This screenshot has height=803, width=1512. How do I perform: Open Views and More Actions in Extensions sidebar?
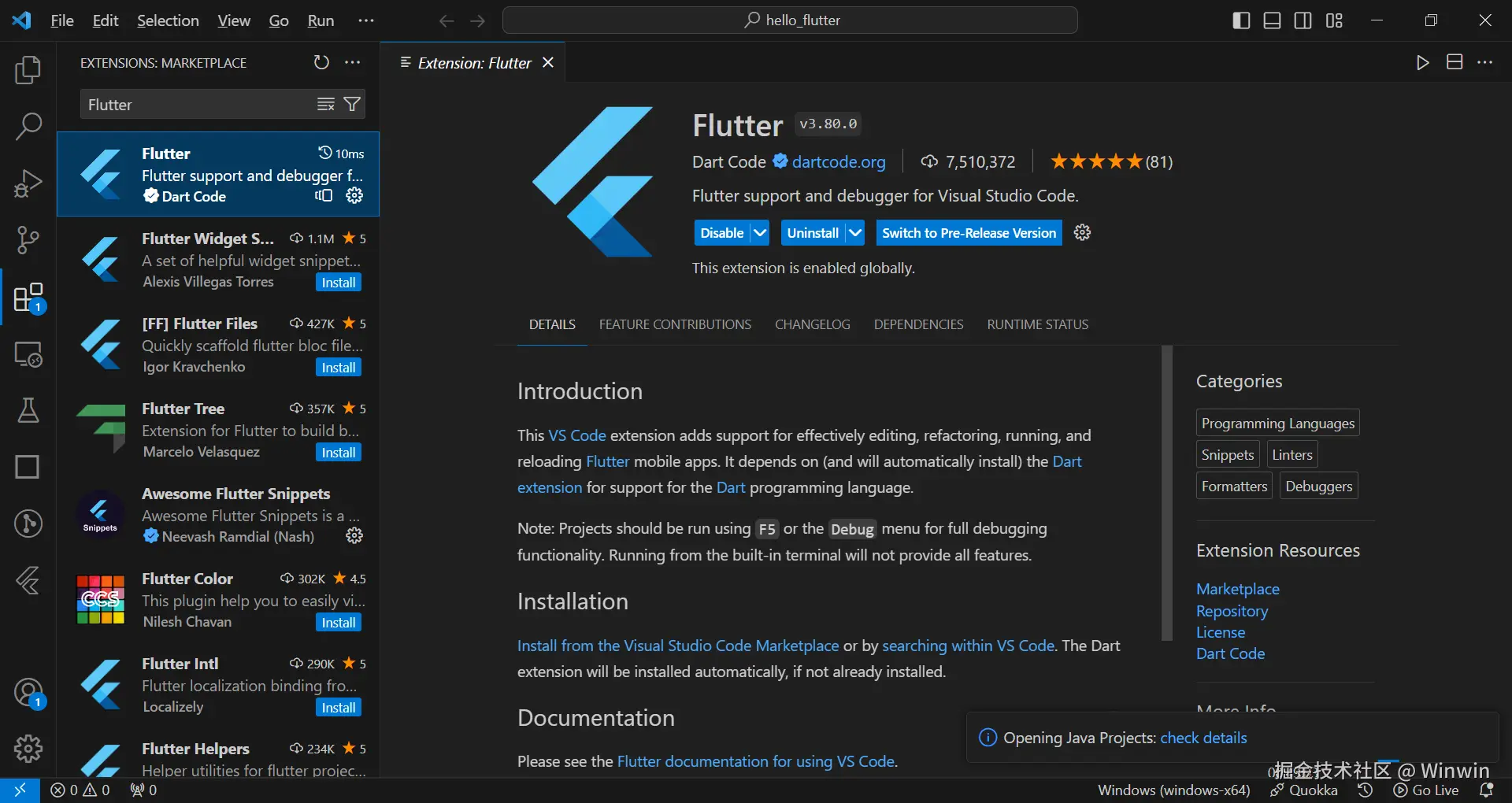click(353, 62)
